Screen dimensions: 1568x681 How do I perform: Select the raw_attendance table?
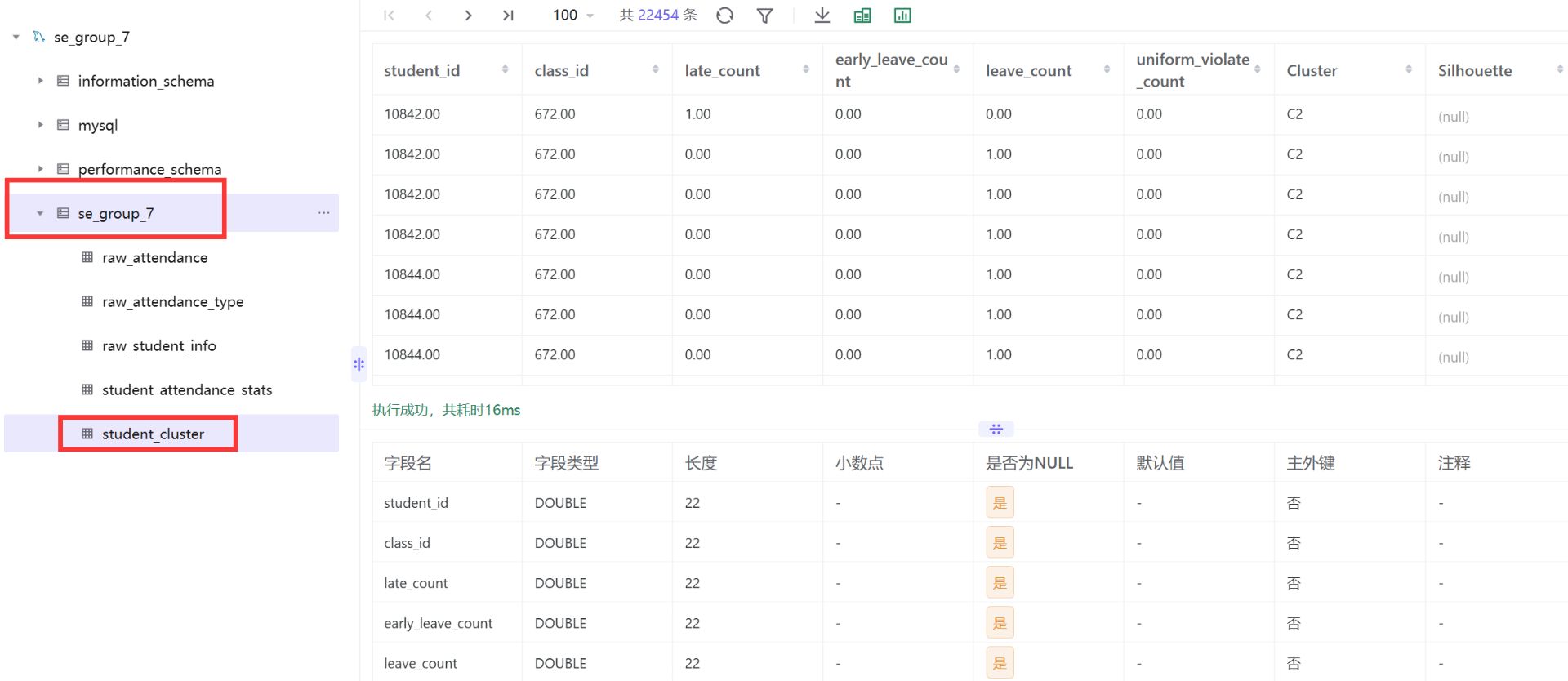154,257
